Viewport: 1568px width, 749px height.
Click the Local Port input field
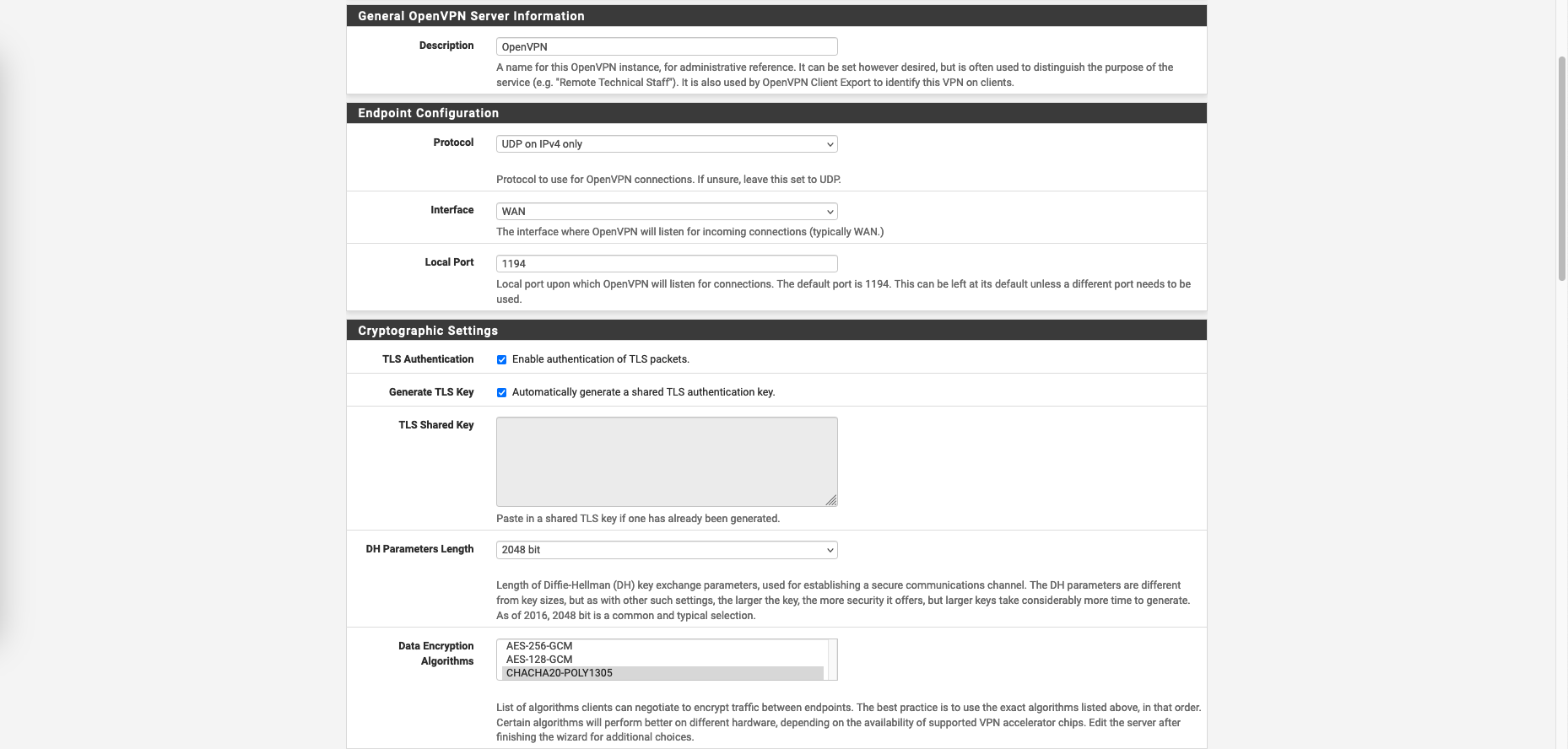(666, 264)
